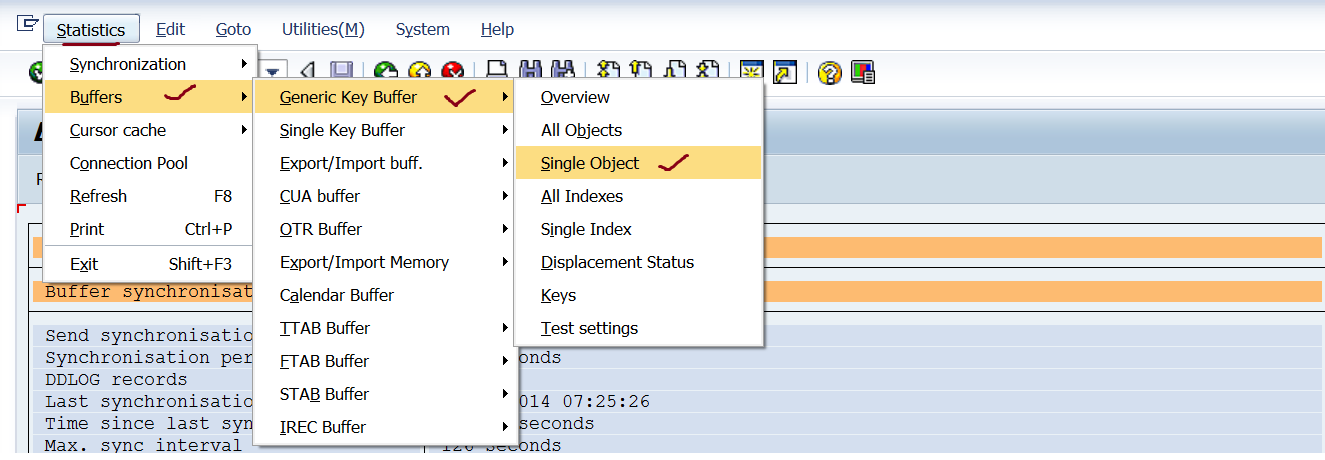The width and height of the screenshot is (1325, 460).
Task: Click the '07:25:26' timestamp value
Action: (x=606, y=402)
